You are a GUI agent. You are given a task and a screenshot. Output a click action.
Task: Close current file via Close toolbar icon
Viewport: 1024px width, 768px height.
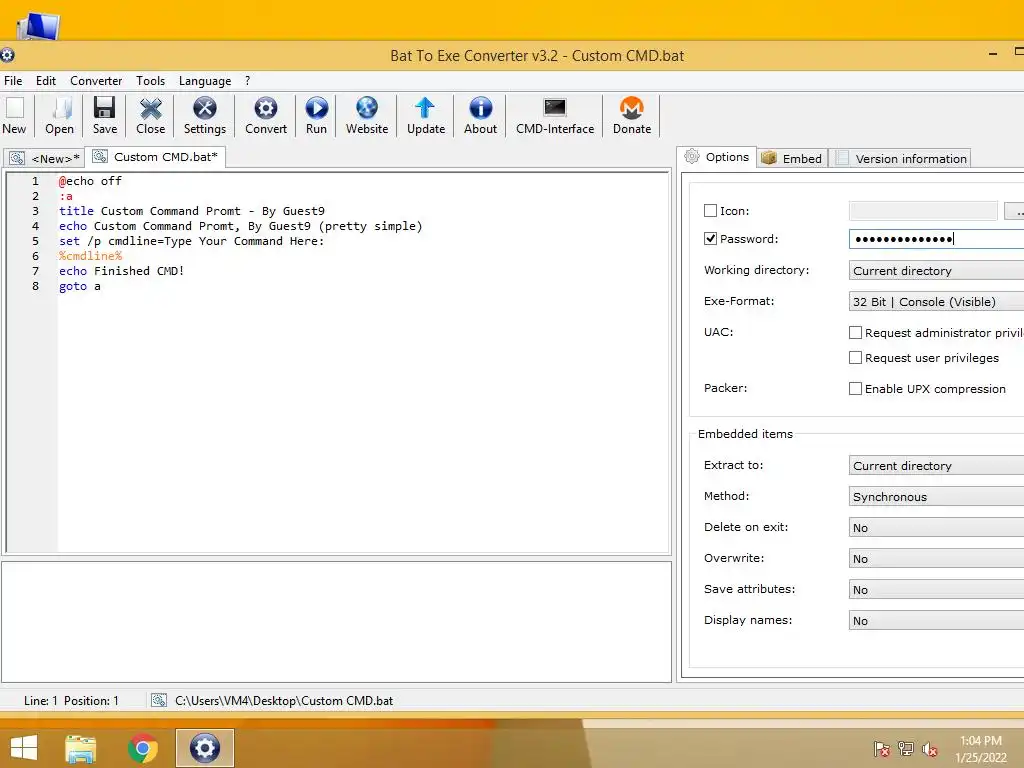(151, 116)
